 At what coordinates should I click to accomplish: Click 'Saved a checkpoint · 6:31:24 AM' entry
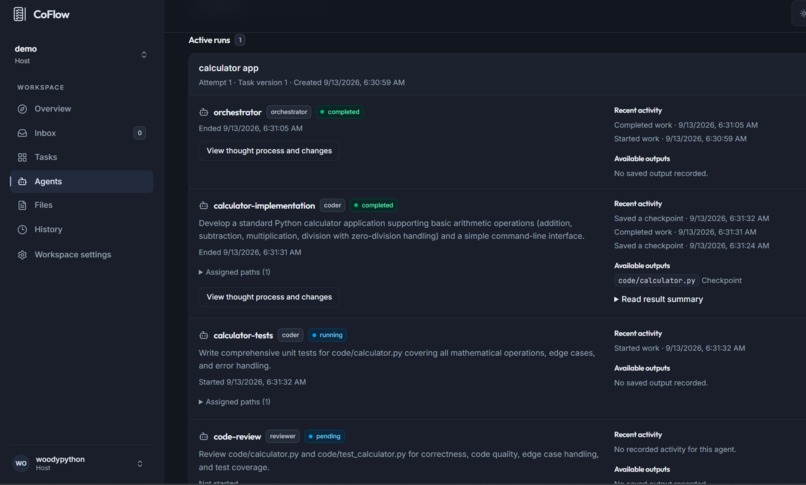691,246
